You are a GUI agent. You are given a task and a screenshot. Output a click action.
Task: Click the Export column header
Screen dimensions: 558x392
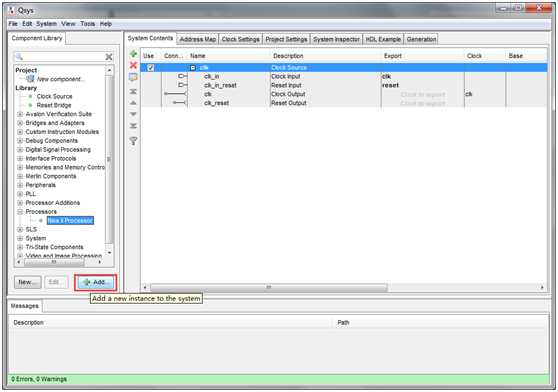click(x=393, y=56)
